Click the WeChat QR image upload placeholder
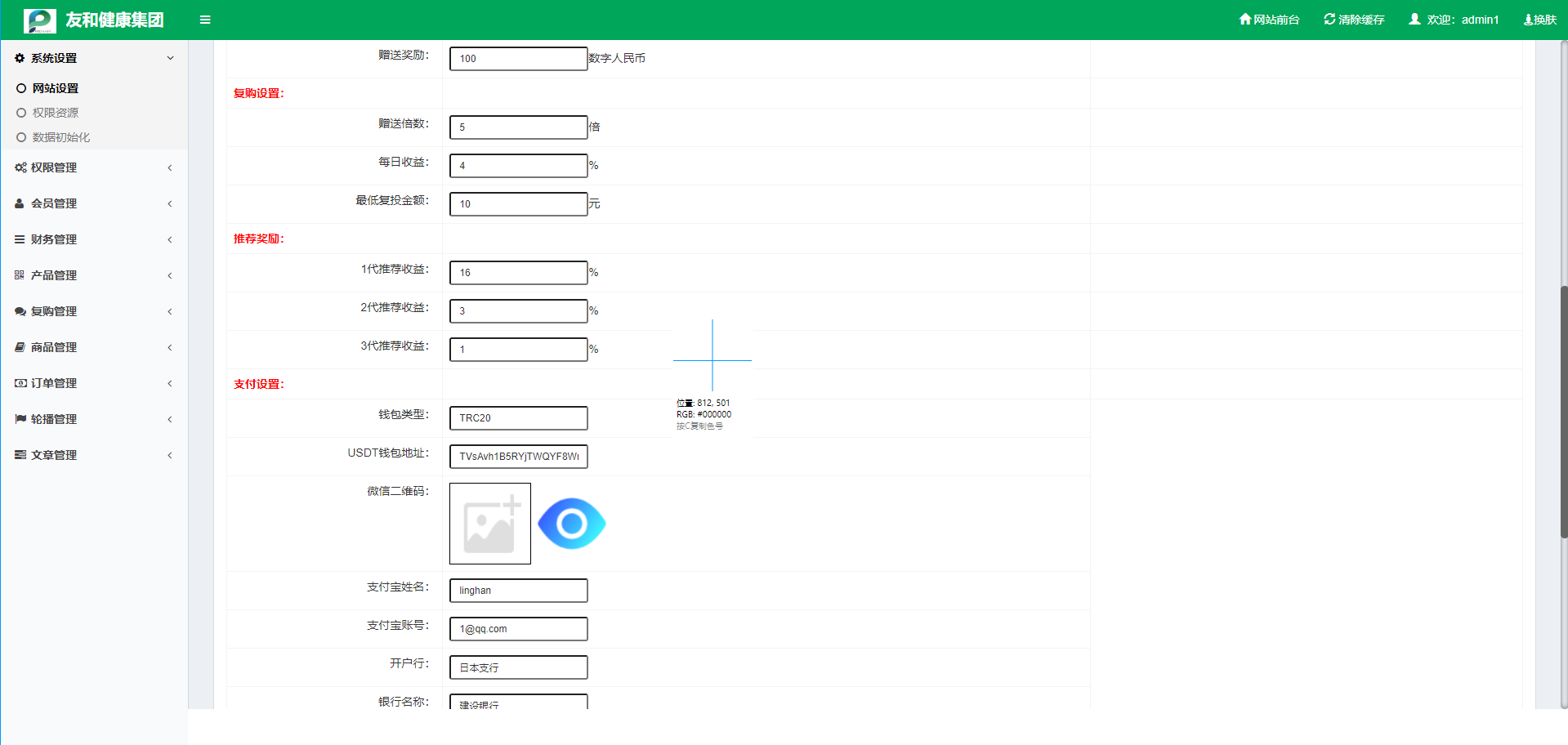Image resolution: width=1568 pixels, height=745 pixels. click(x=490, y=524)
